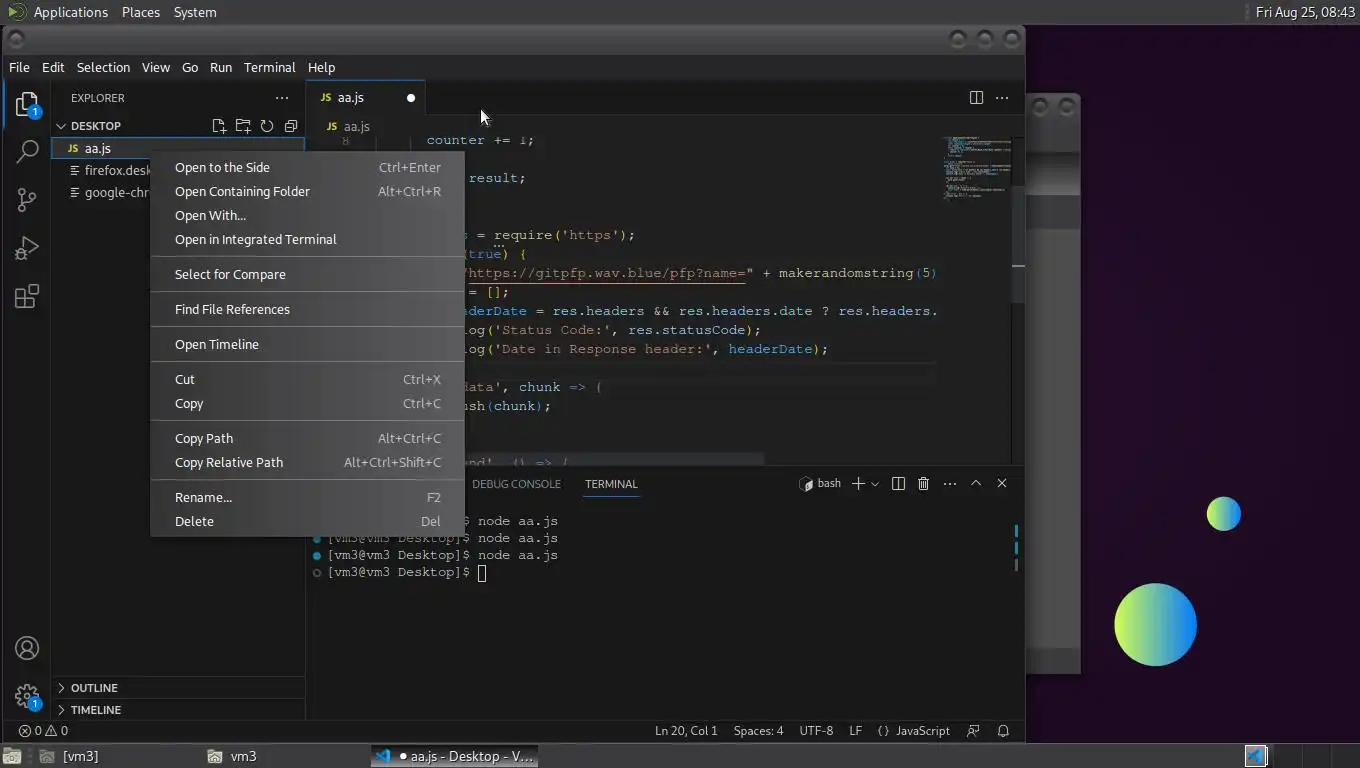Viewport: 1360px width, 768px height.
Task: Collapse all folders in Explorer
Action: [x=291, y=126]
